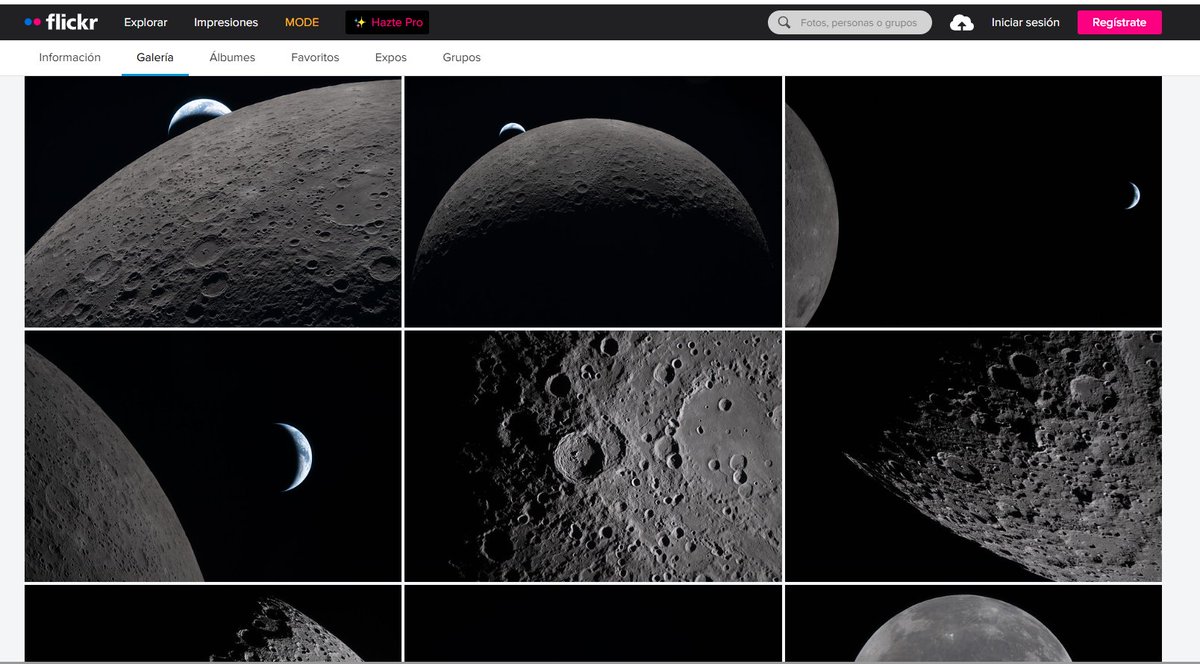Open bottom photo of full Moon disc
This screenshot has width=1200, height=664.
tap(973, 623)
